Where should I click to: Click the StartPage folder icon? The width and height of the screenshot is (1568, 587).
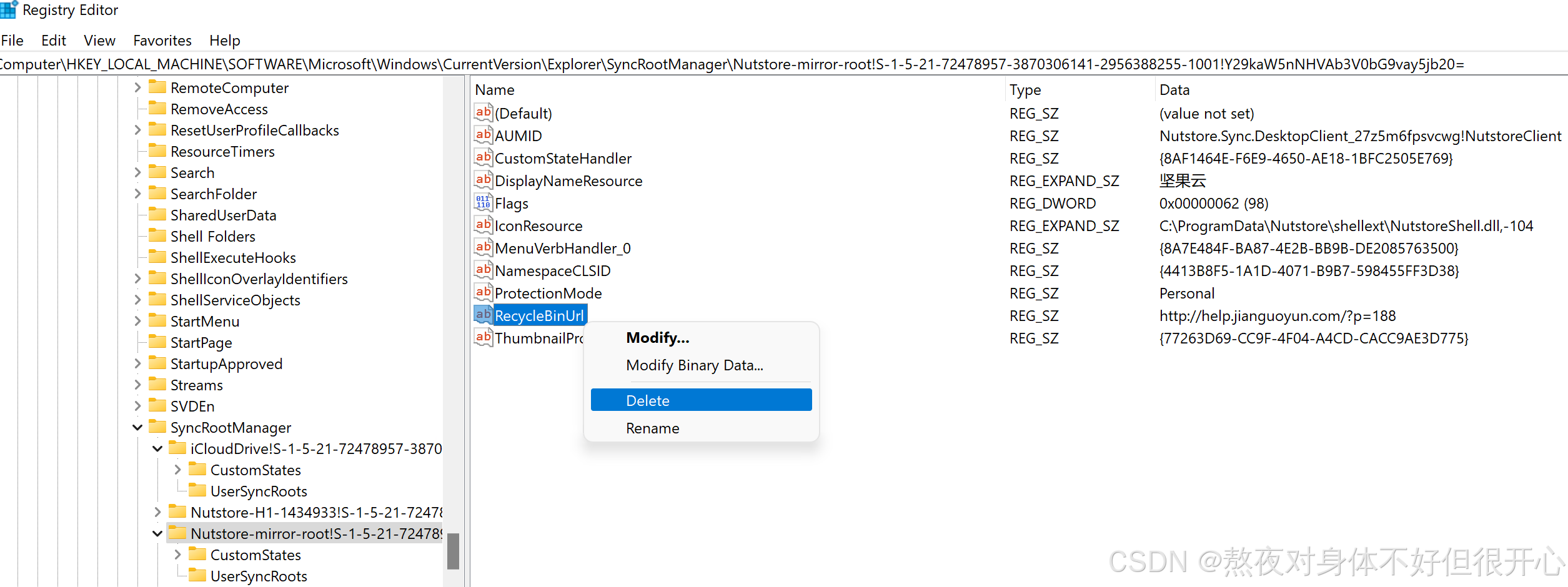pos(157,342)
